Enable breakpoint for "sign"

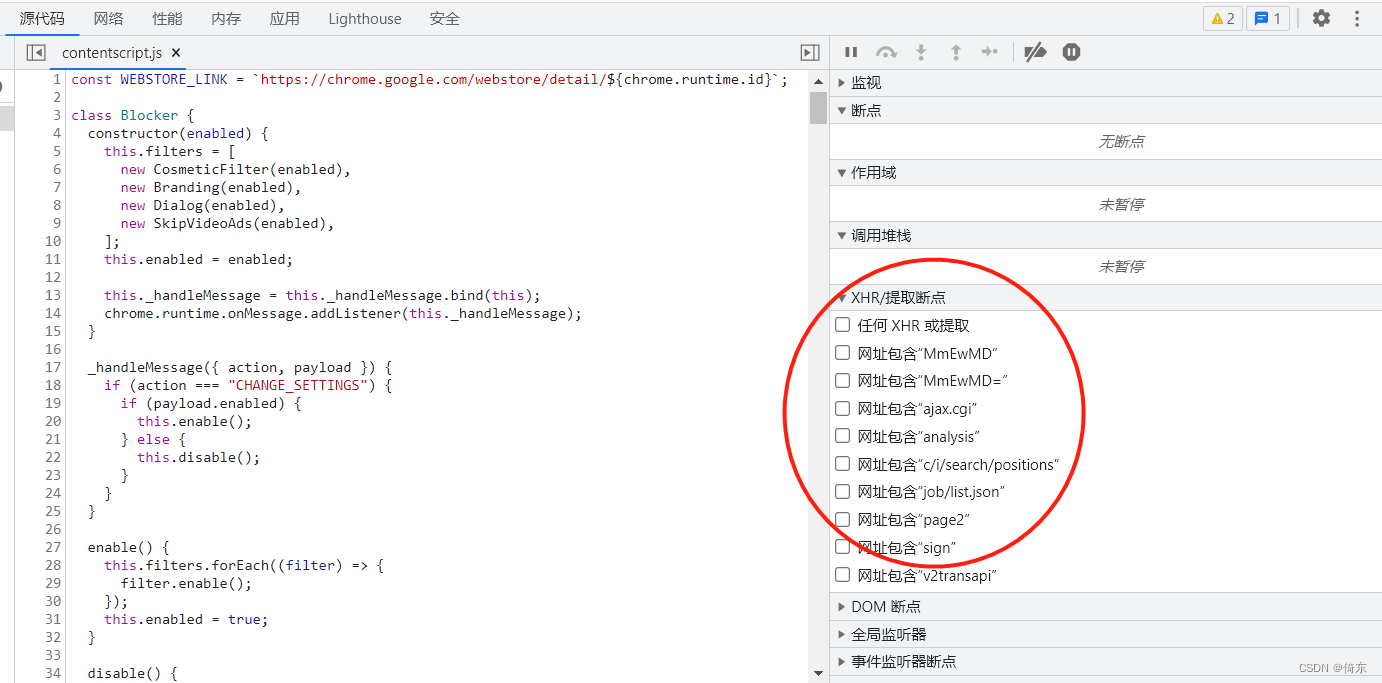point(843,547)
